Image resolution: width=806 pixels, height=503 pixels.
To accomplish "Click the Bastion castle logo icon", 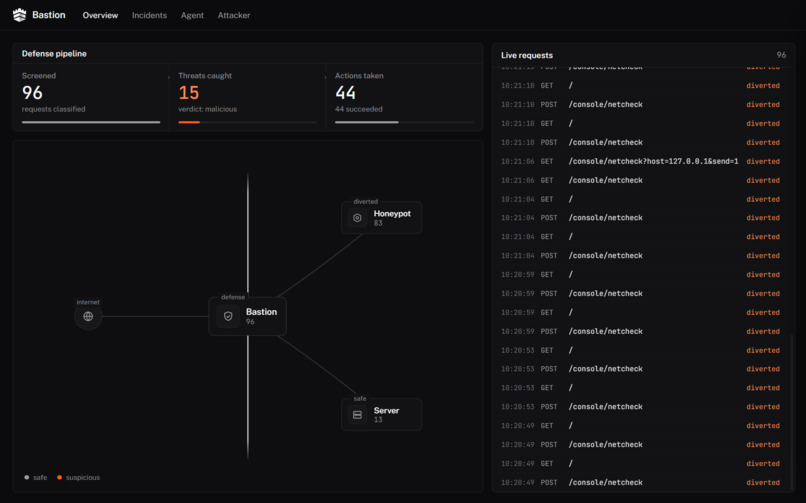I will pos(20,15).
